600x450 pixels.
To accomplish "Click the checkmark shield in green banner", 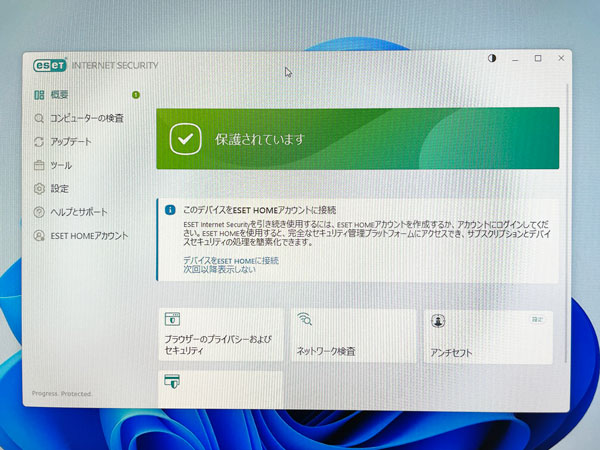I will pos(186,139).
